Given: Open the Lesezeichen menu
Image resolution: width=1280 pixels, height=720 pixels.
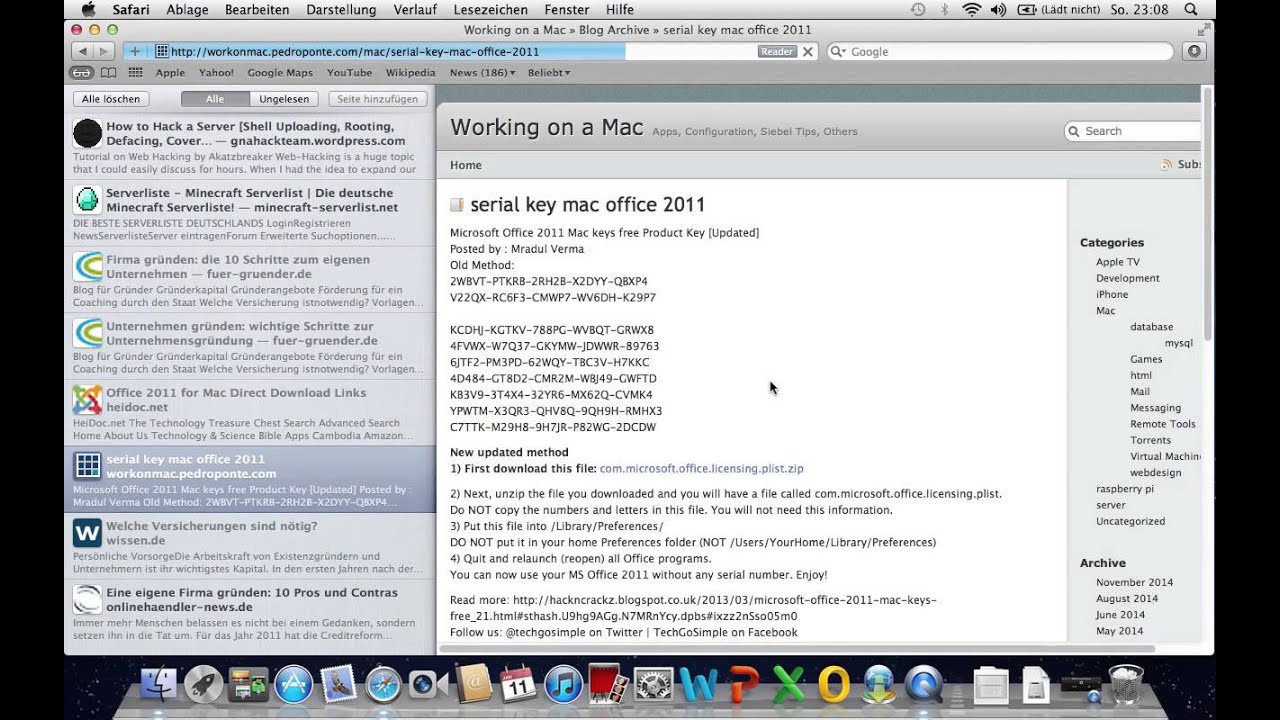Looking at the screenshot, I should [490, 9].
